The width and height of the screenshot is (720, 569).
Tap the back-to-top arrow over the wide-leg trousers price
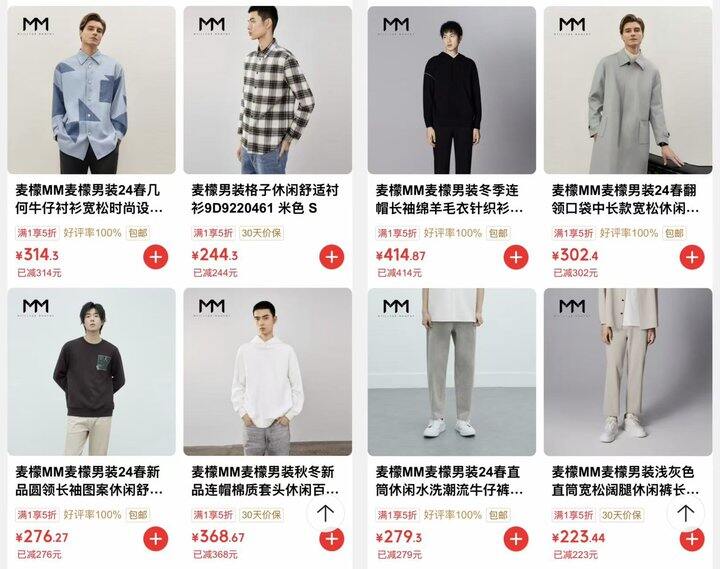[685, 513]
